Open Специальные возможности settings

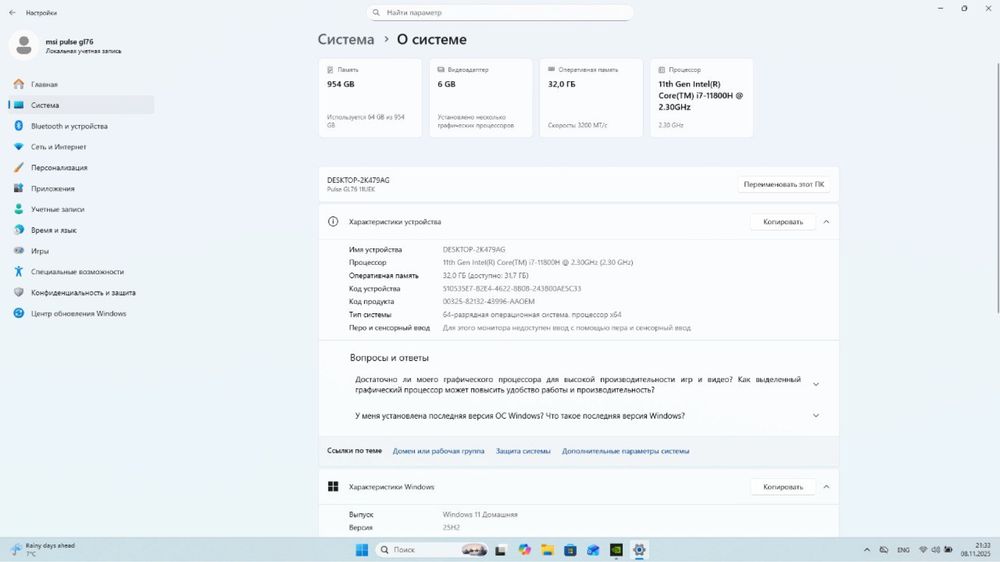click(81, 272)
